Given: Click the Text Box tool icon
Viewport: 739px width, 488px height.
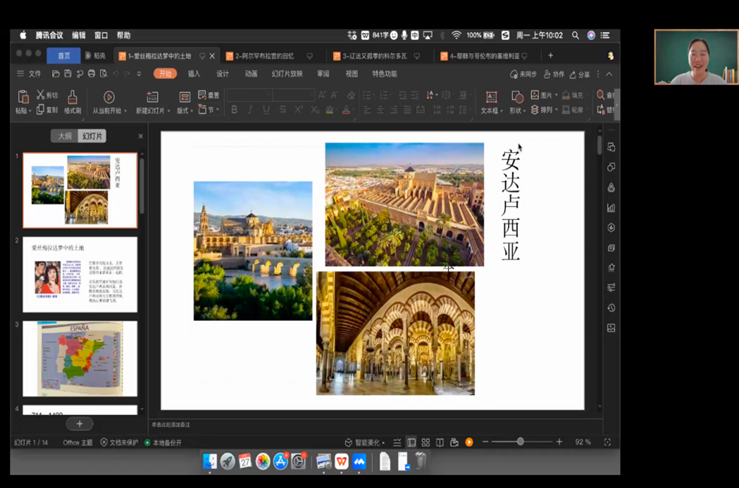Looking at the screenshot, I should (x=491, y=99).
